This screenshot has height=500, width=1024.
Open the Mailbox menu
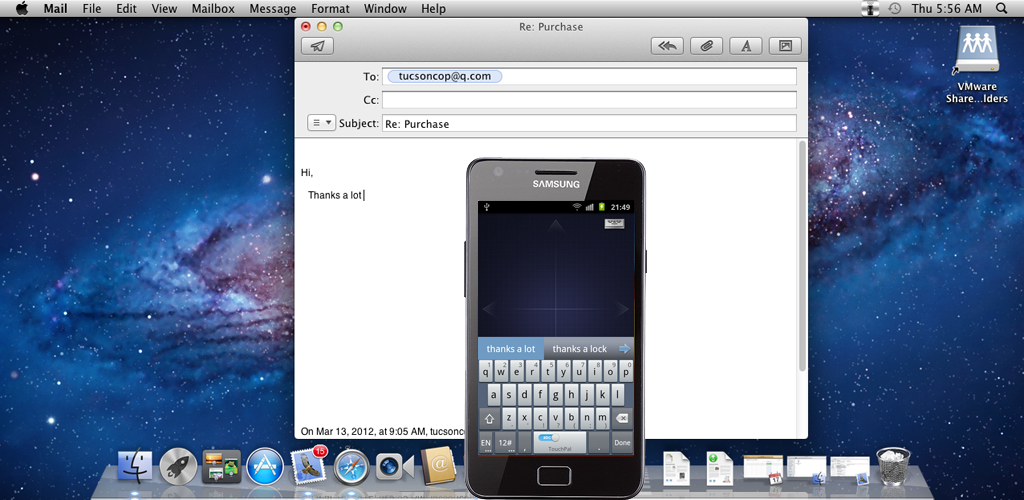[x=212, y=8]
